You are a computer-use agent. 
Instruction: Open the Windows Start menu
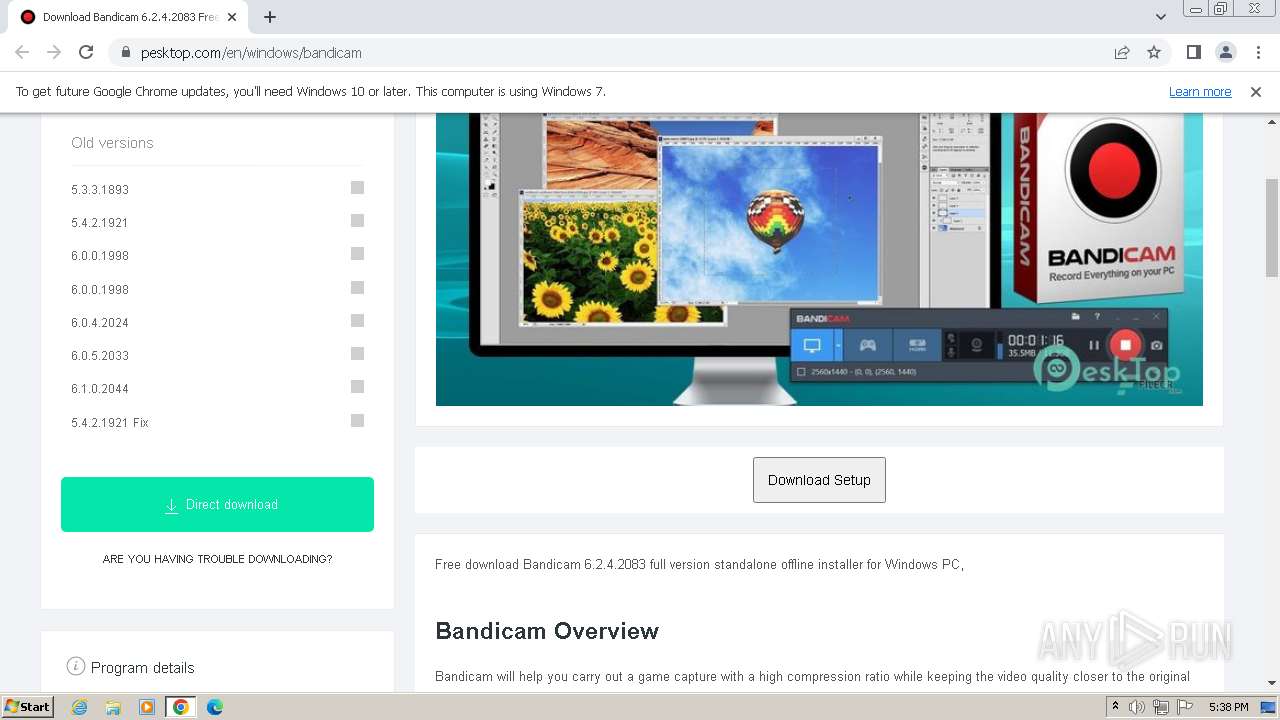click(27, 706)
